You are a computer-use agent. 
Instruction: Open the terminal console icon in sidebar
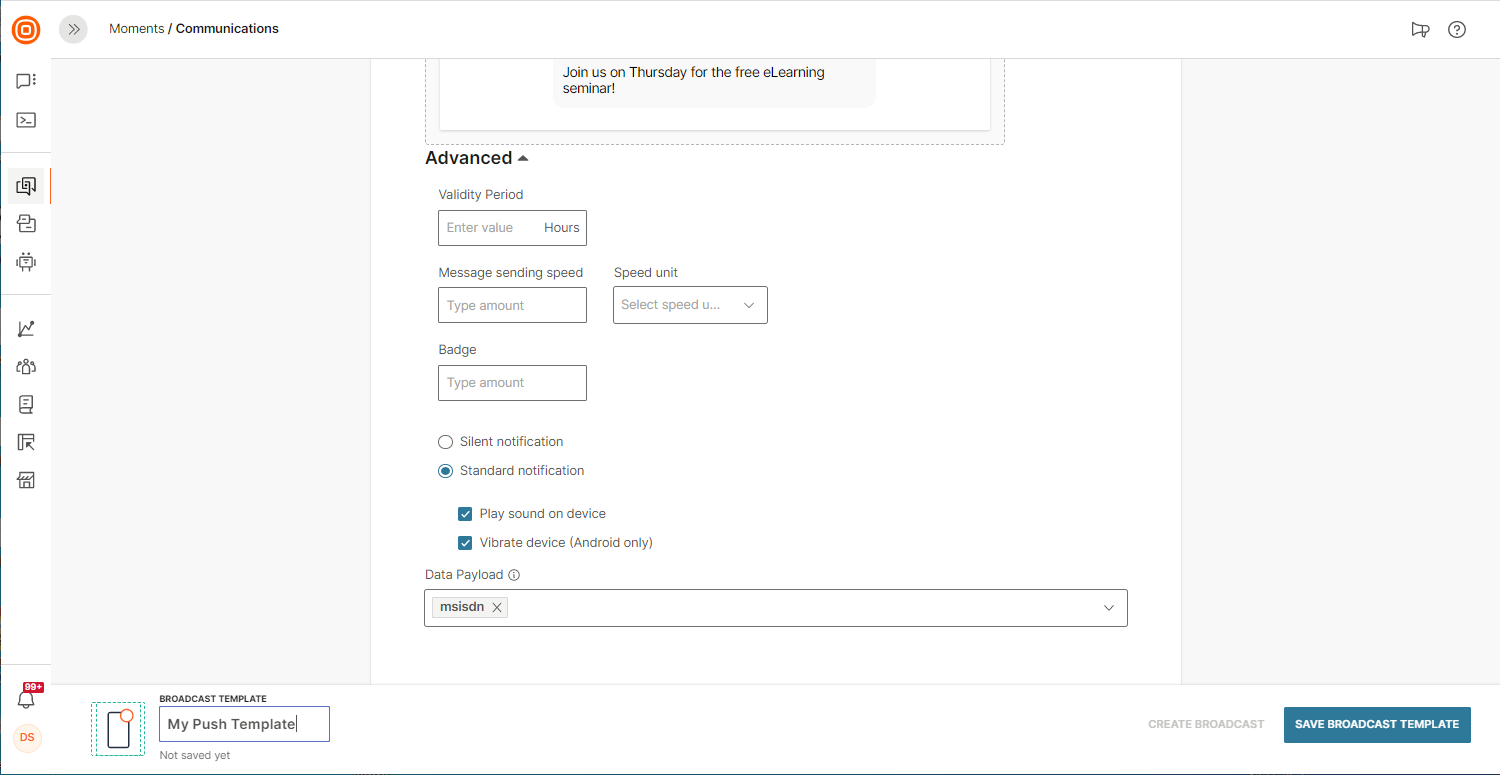click(x=26, y=120)
